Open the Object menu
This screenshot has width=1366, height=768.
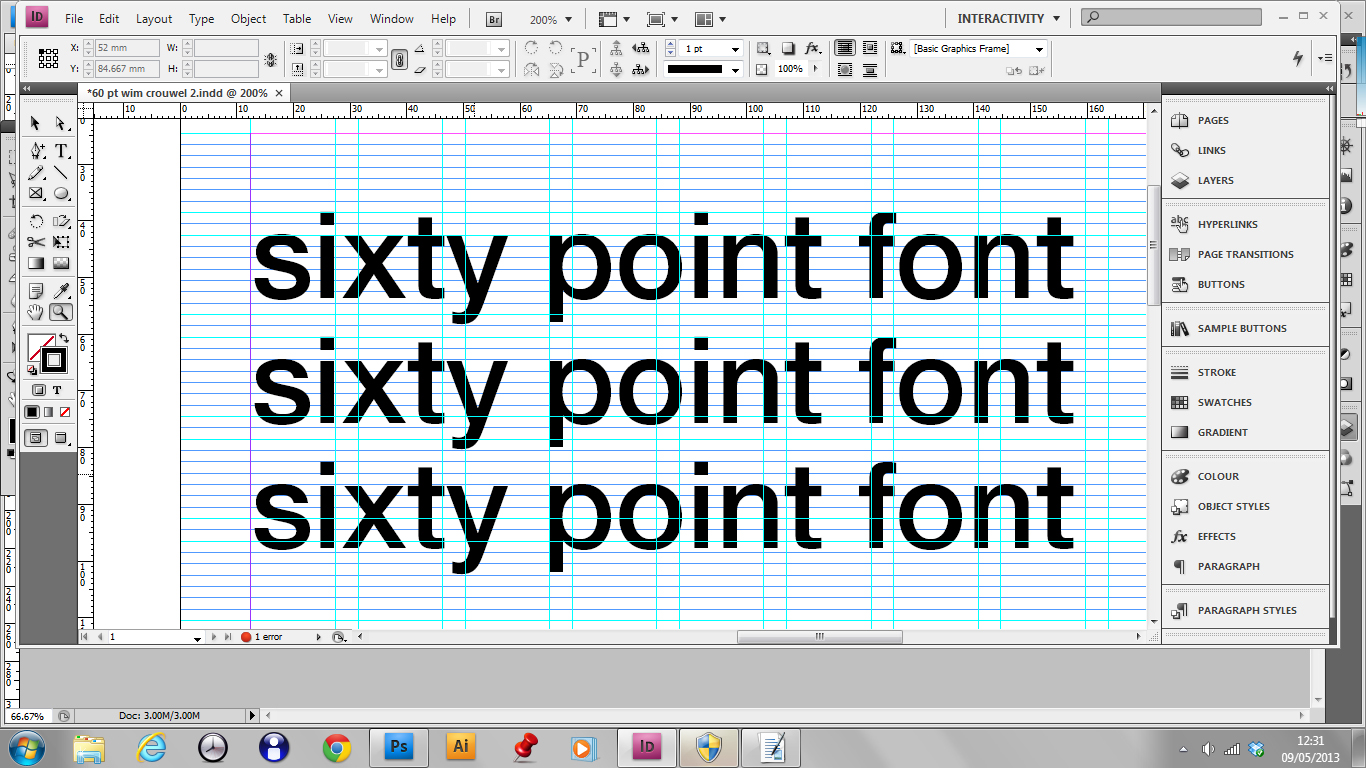point(247,18)
